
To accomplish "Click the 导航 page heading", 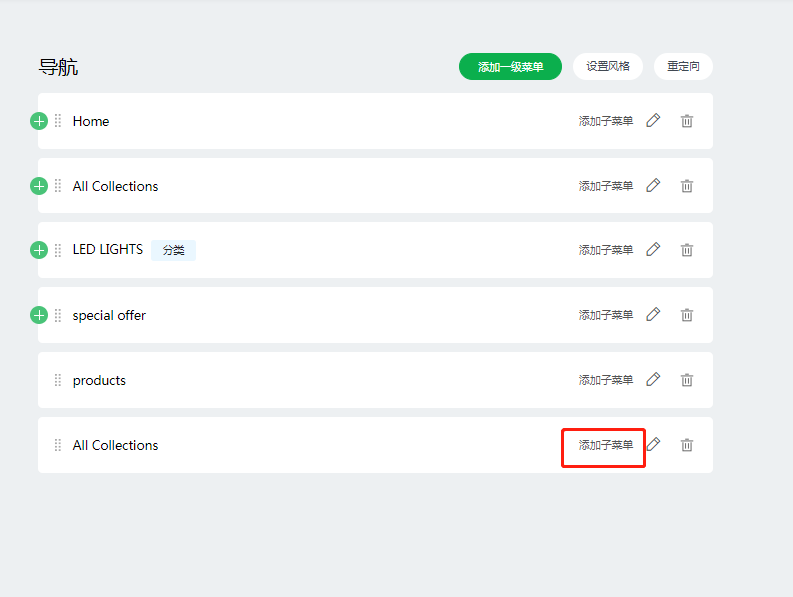I will (58, 67).
